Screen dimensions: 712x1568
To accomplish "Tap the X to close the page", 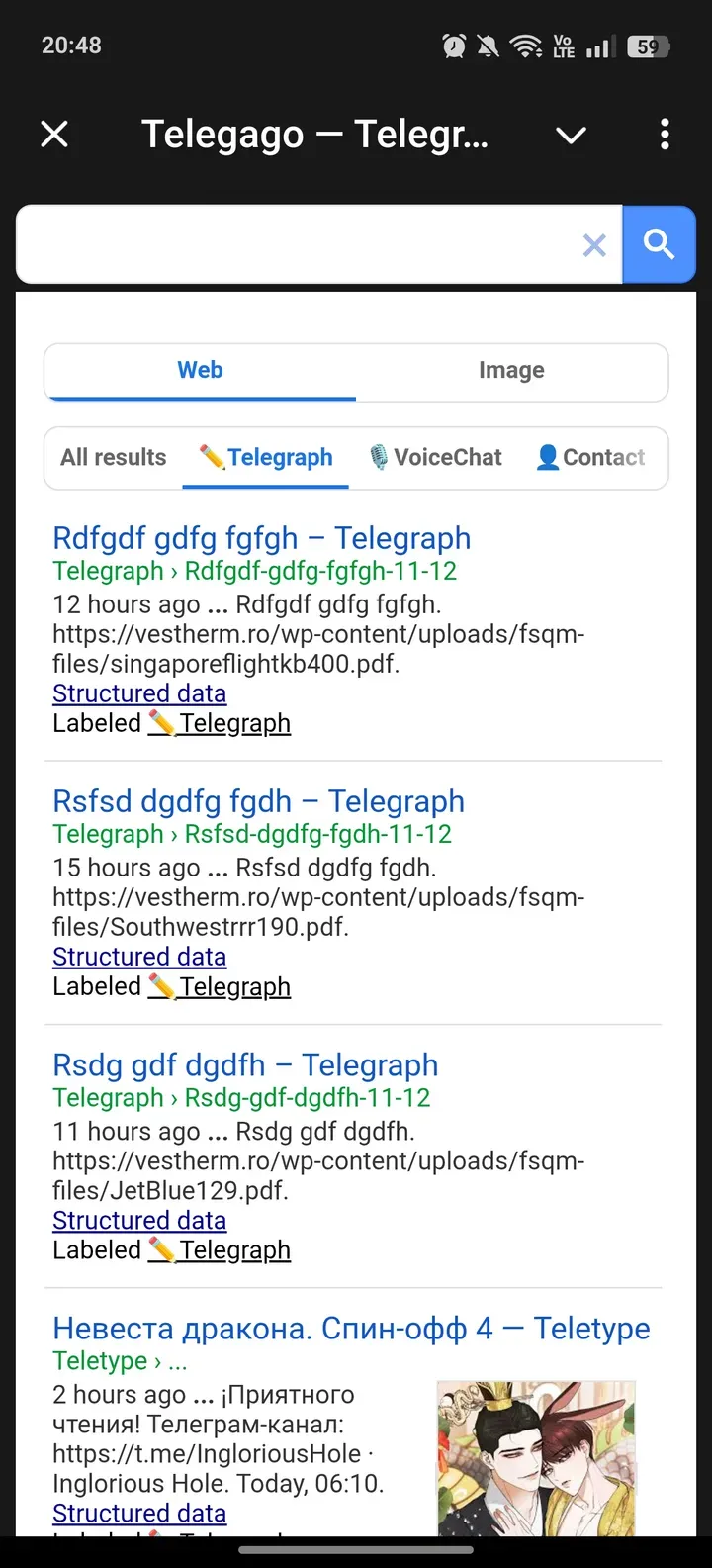I will (x=54, y=134).
